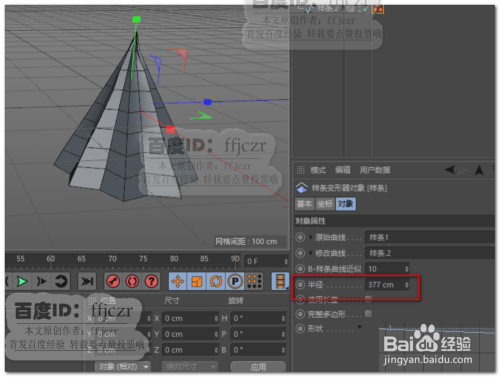Toggle position keyframing move arrows icon

coord(177,282)
